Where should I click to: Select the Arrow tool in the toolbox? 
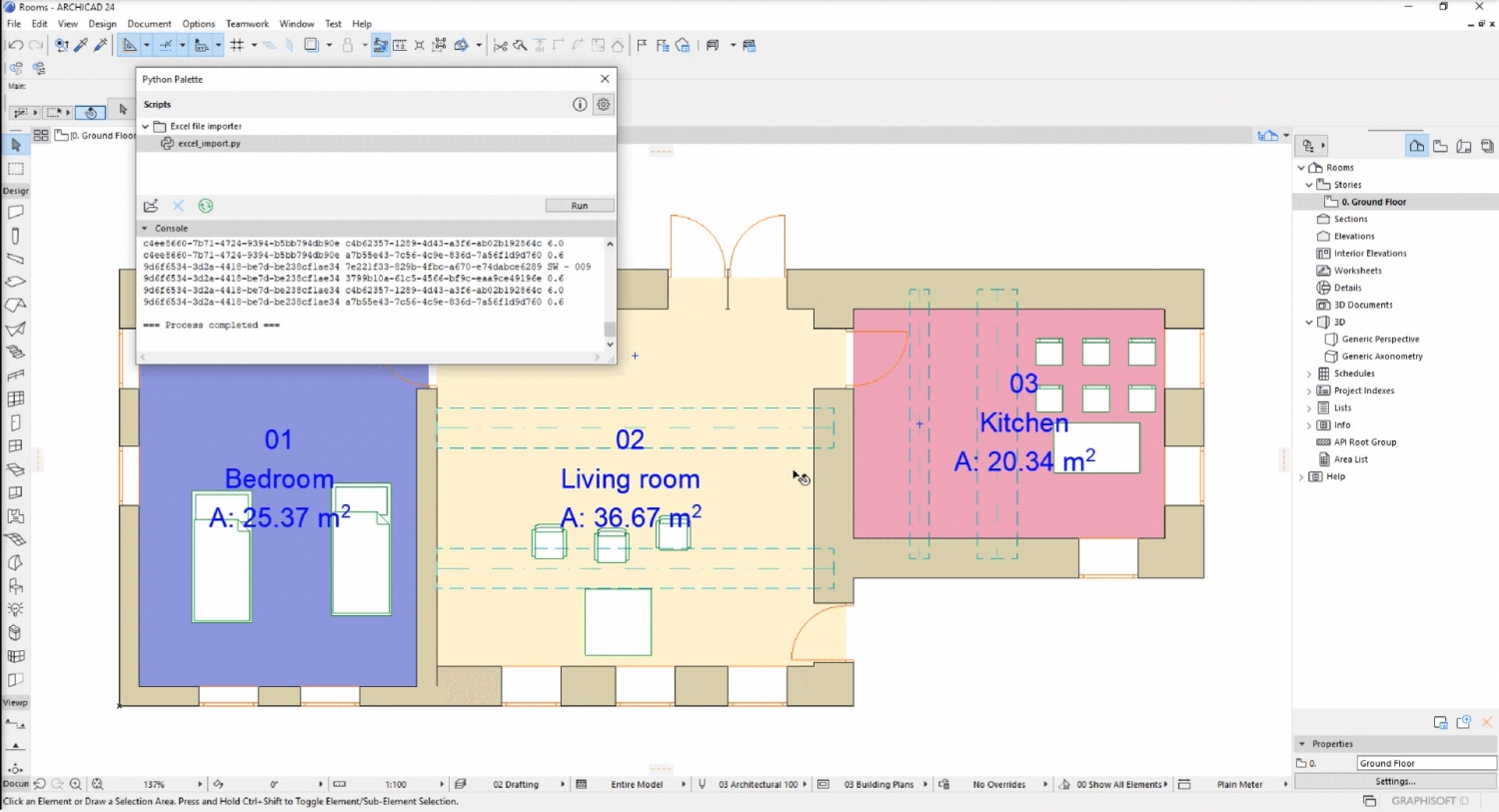click(16, 145)
